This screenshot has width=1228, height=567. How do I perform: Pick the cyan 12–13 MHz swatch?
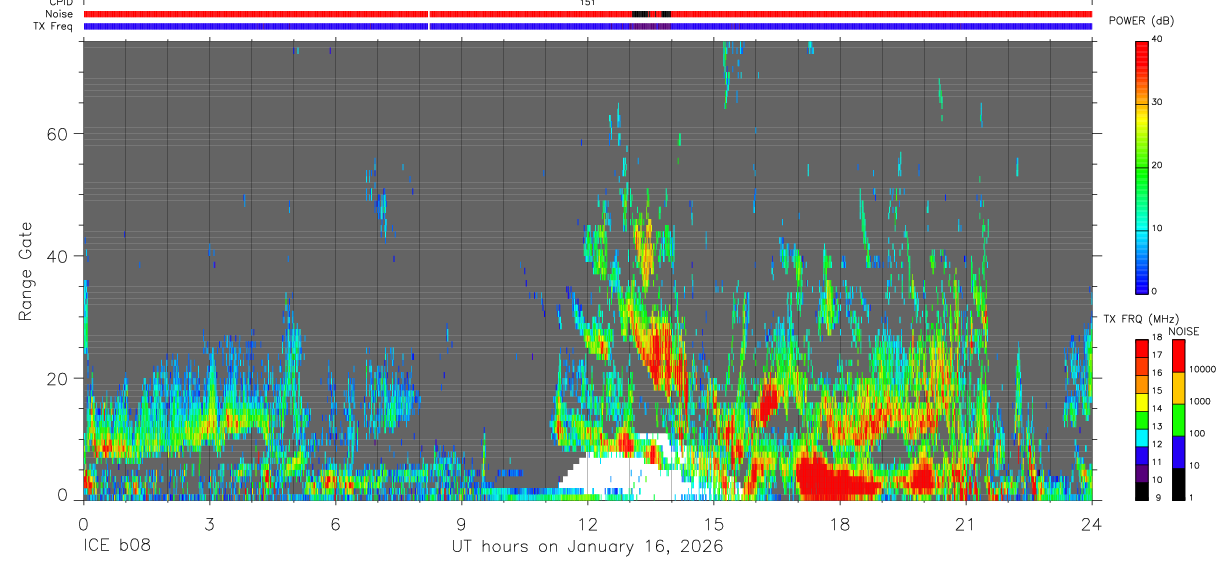tap(1141, 438)
